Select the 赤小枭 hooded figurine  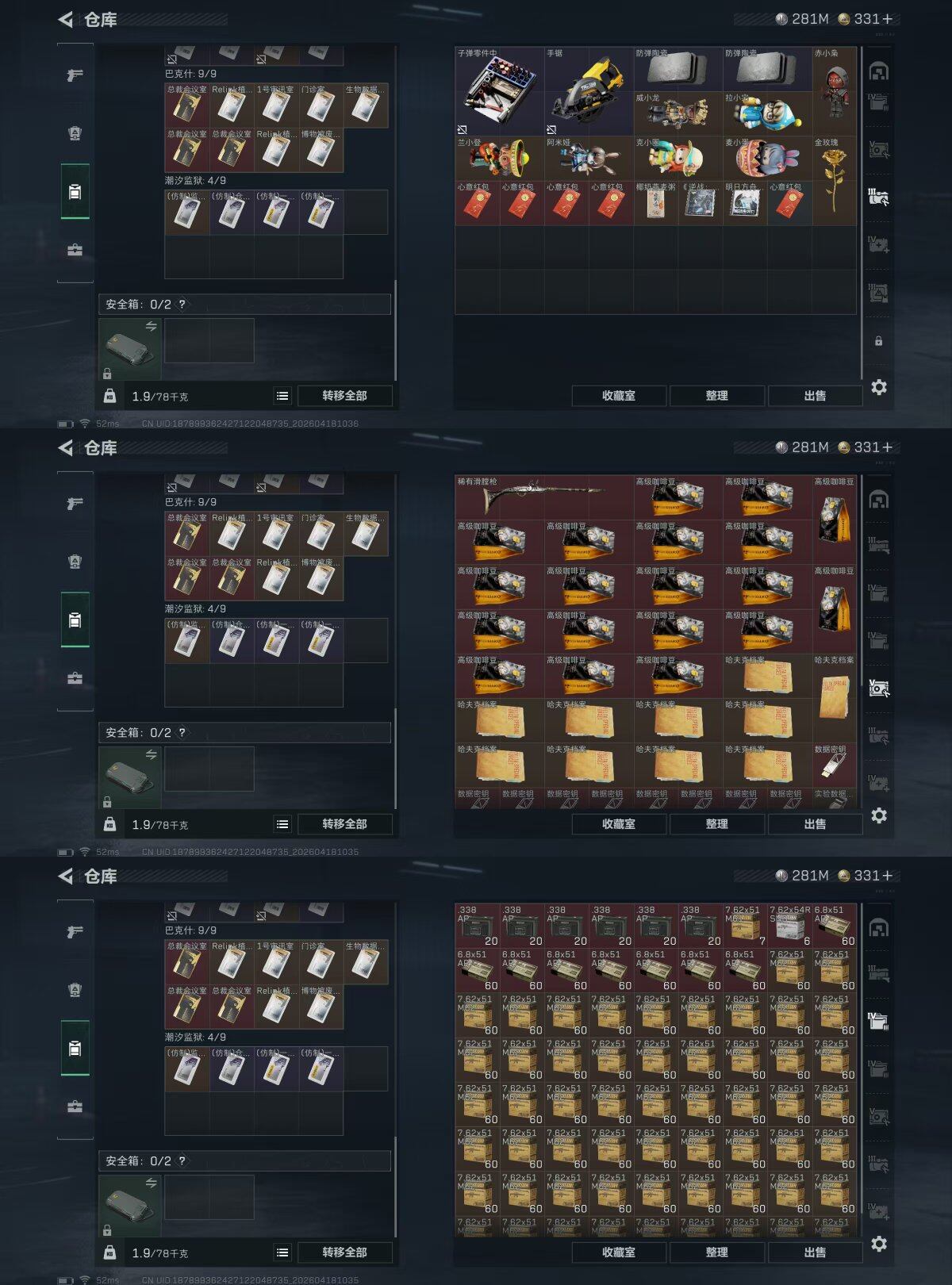point(835,91)
